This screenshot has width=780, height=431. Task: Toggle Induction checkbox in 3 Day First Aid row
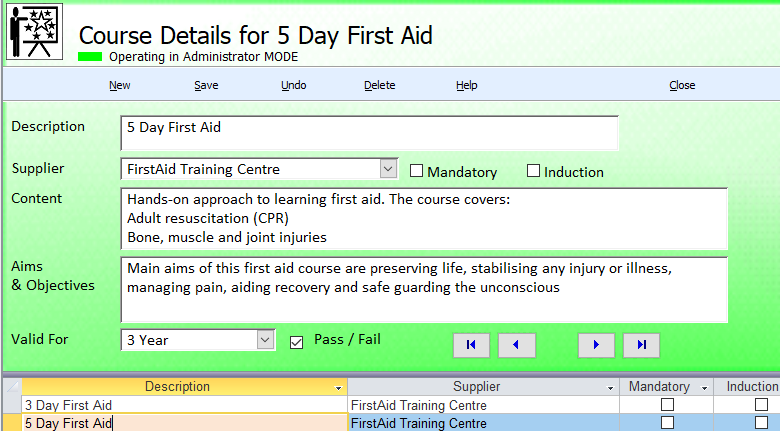click(x=761, y=405)
